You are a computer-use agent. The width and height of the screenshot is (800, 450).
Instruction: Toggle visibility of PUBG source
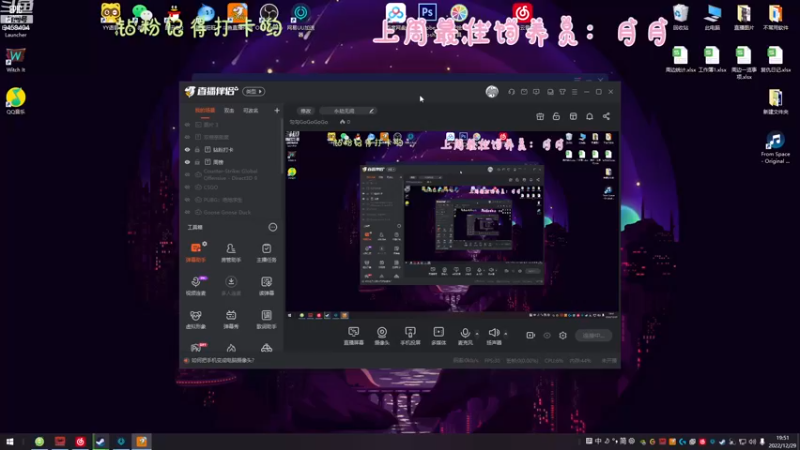187,200
